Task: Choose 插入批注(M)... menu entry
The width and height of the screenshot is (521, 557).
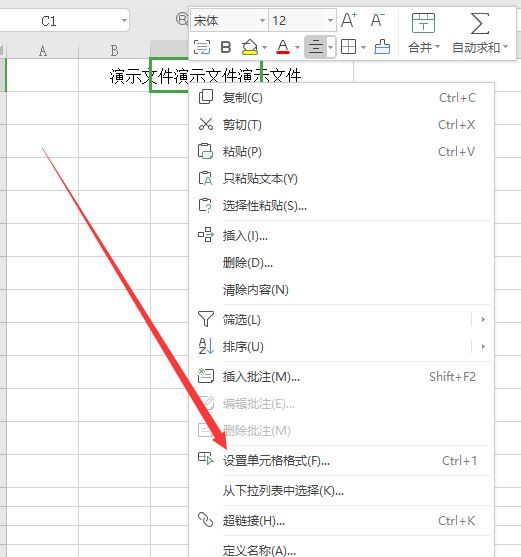Action: pos(341,377)
